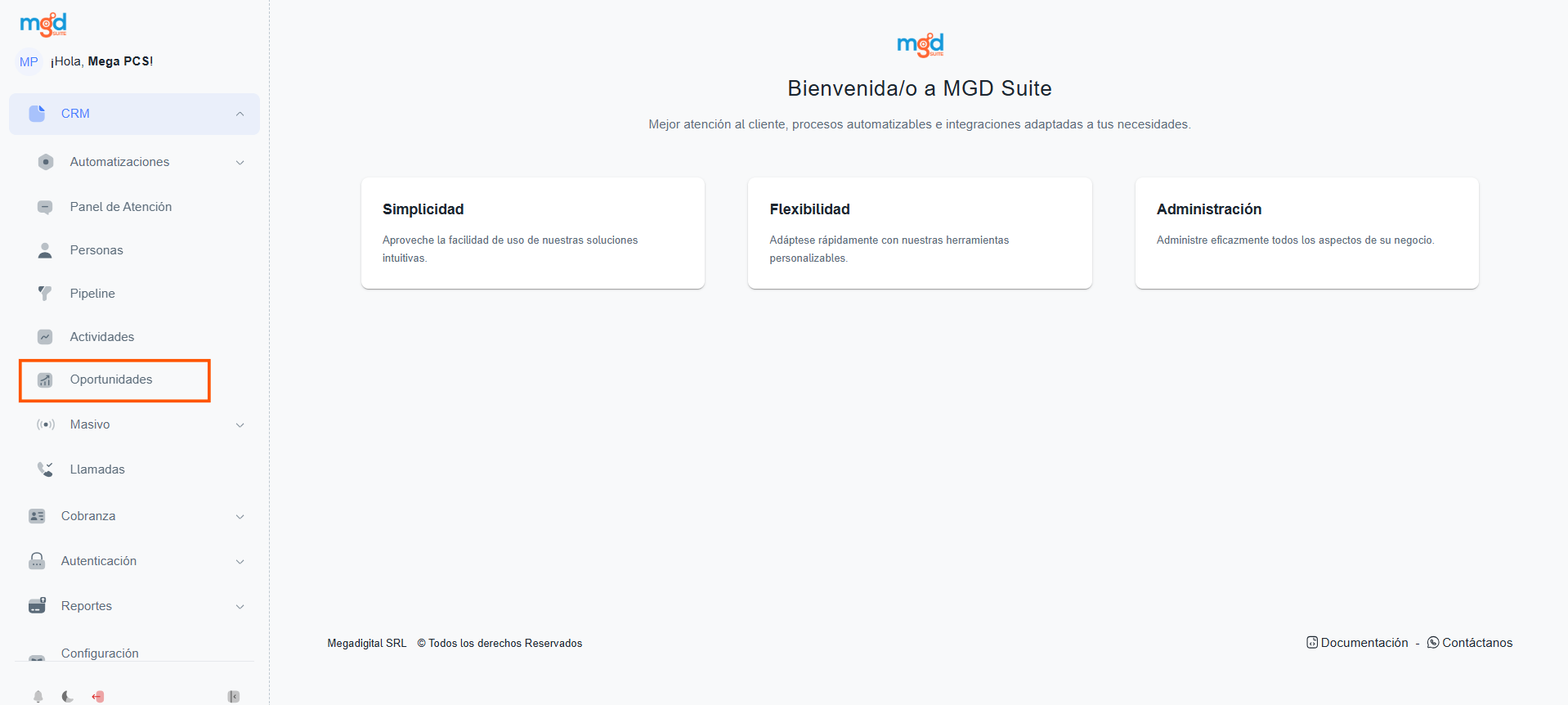Click the Flexibilidad card
The width and height of the screenshot is (1568, 705).
pyautogui.click(x=920, y=233)
